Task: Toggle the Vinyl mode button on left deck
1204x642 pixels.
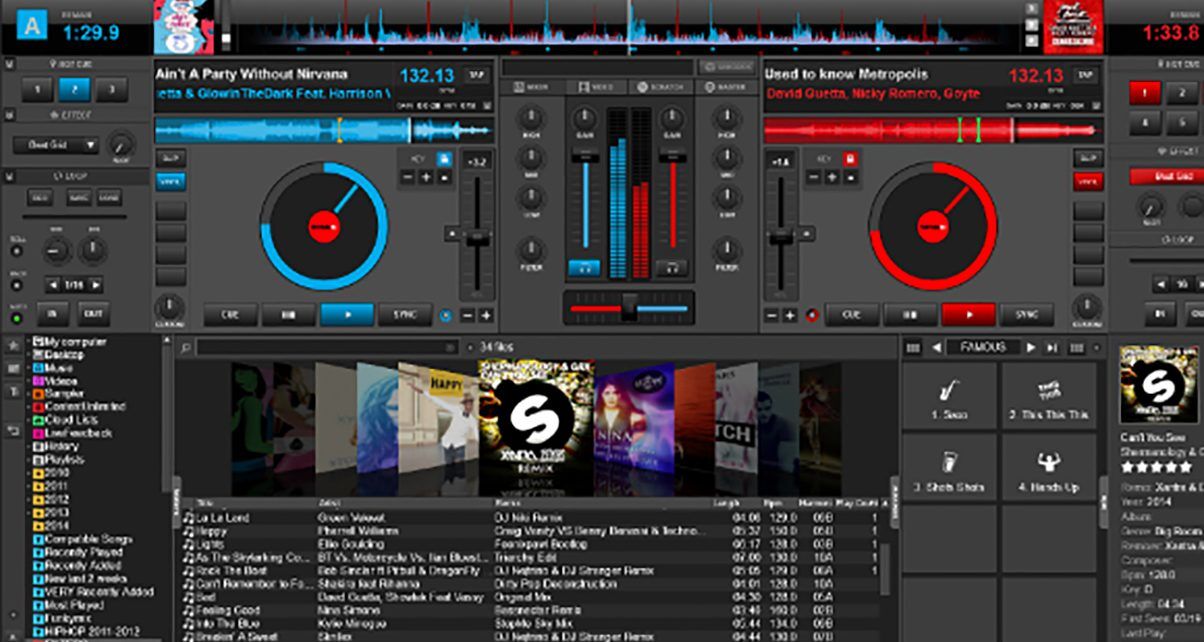Action: tap(169, 181)
